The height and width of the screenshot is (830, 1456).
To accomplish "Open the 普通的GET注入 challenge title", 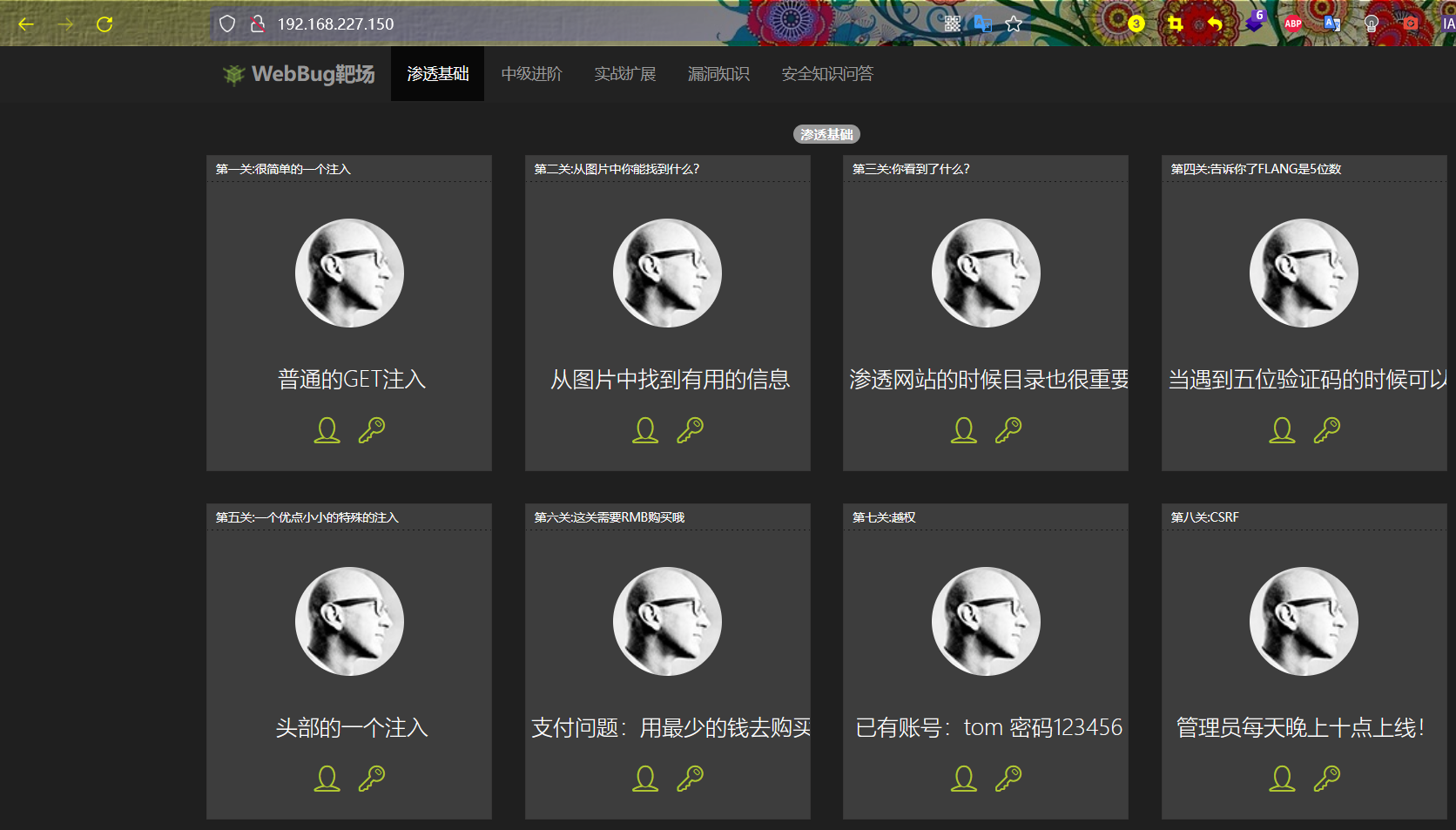I will pyautogui.click(x=352, y=379).
